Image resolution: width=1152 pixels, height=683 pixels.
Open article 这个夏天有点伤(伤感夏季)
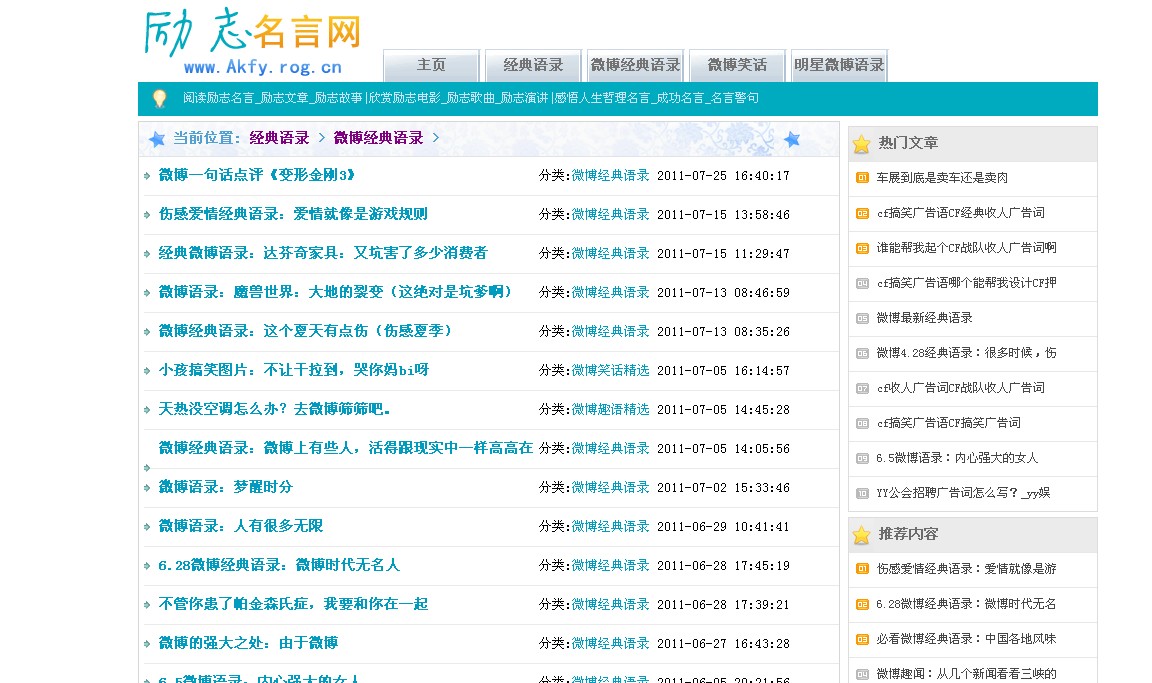(306, 330)
